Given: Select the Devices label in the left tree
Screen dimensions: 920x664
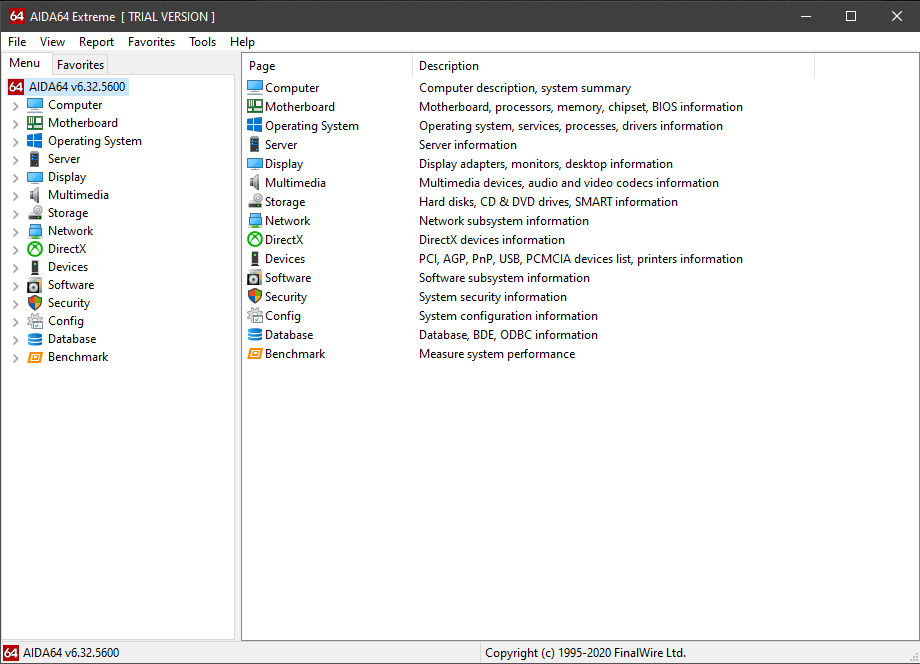Looking at the screenshot, I should click(x=68, y=267).
